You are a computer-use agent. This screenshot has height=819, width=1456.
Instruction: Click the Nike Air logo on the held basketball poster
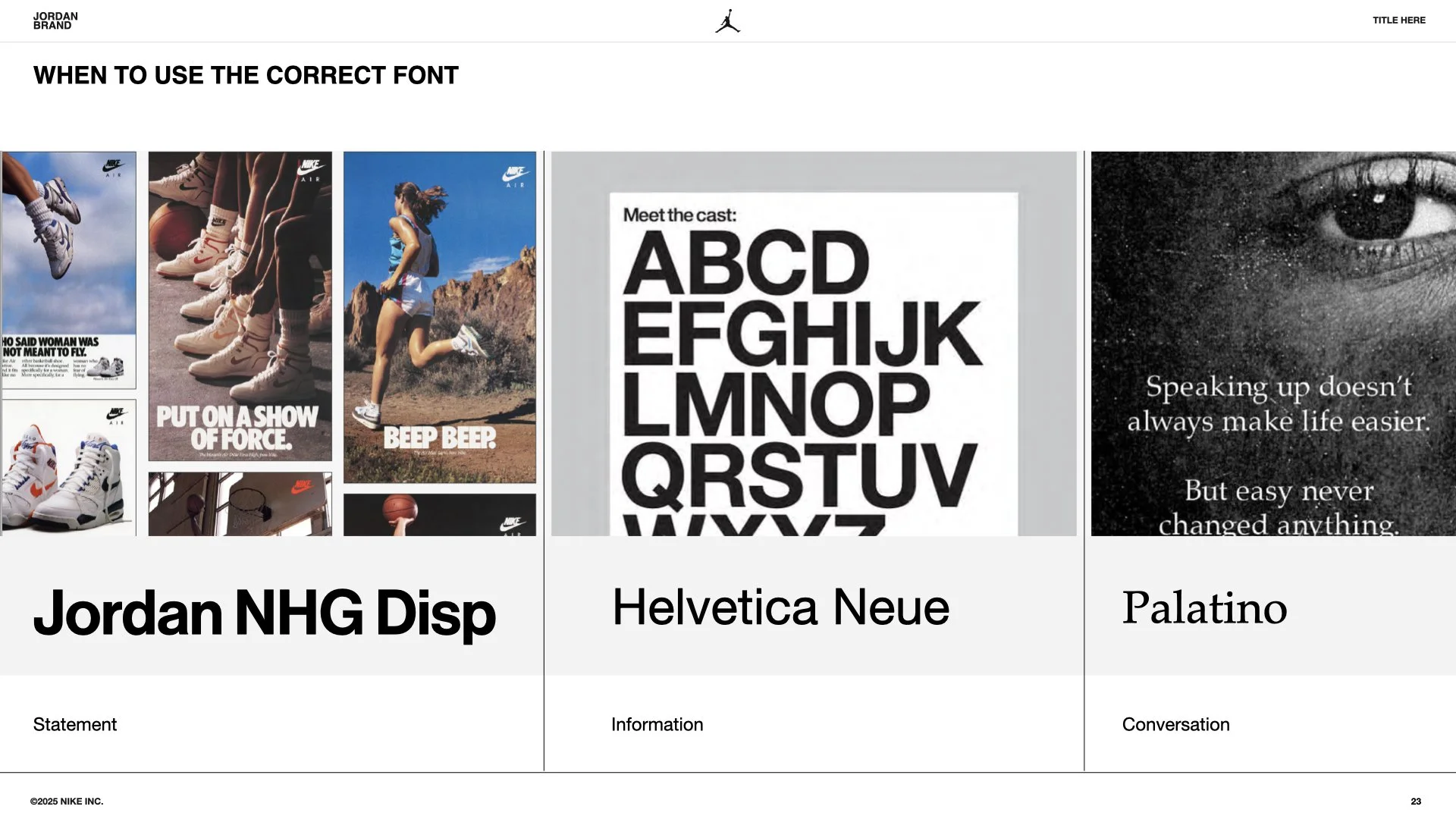(513, 524)
